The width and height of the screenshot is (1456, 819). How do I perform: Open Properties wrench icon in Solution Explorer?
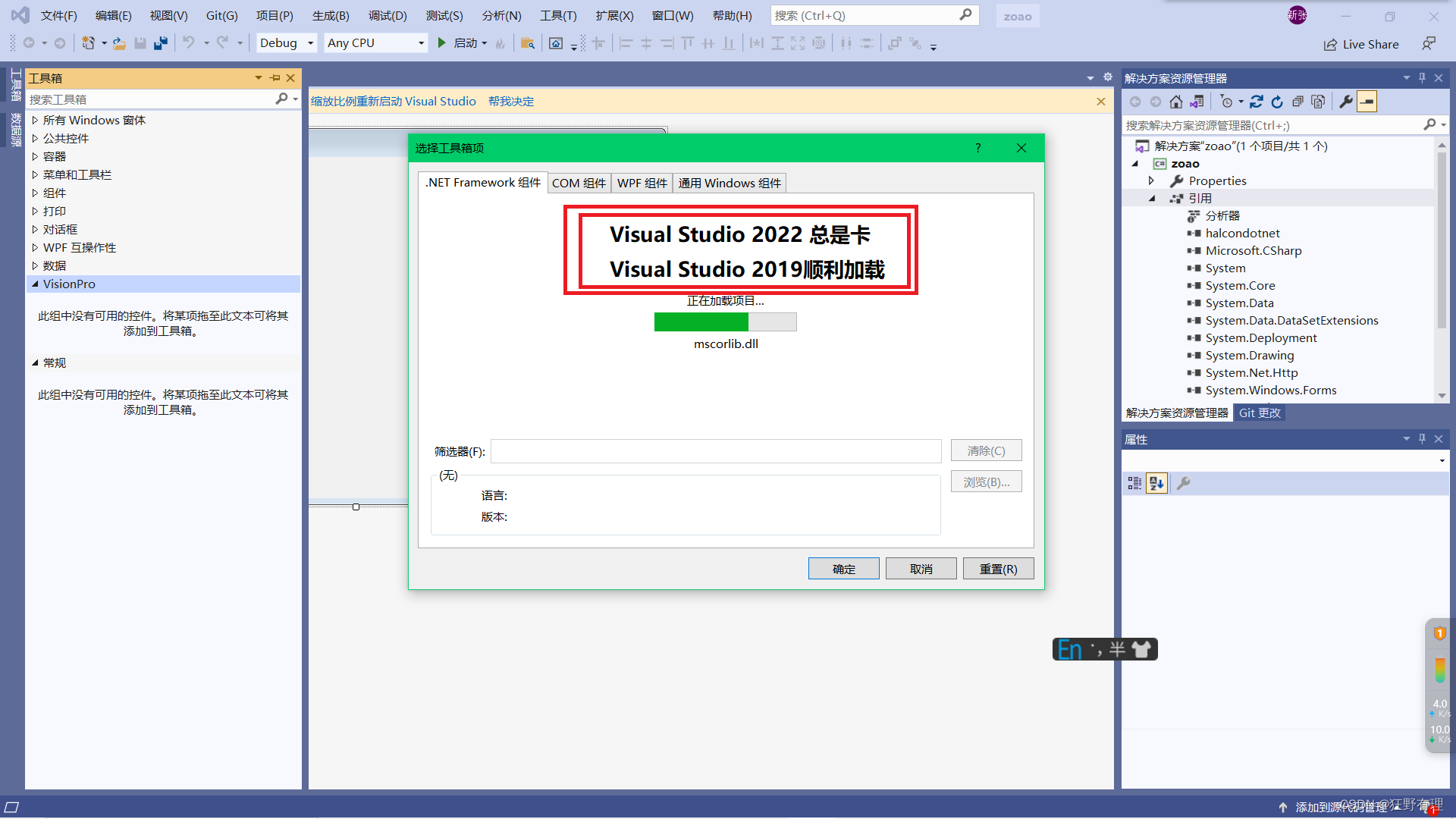(1346, 102)
